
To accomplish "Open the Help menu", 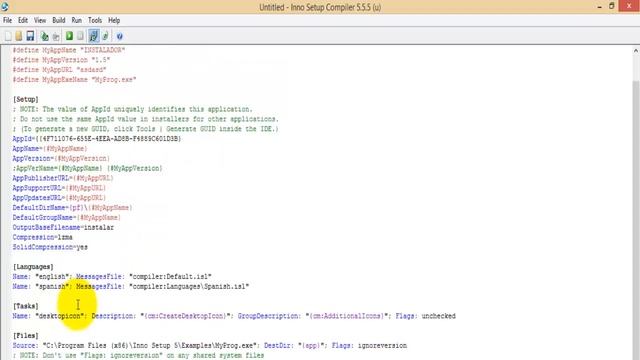I will point(114,20).
